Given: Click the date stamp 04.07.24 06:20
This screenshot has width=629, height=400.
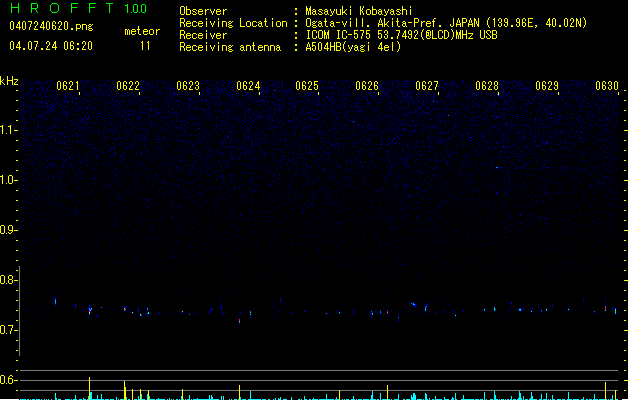Looking at the screenshot, I should (x=51, y=46).
